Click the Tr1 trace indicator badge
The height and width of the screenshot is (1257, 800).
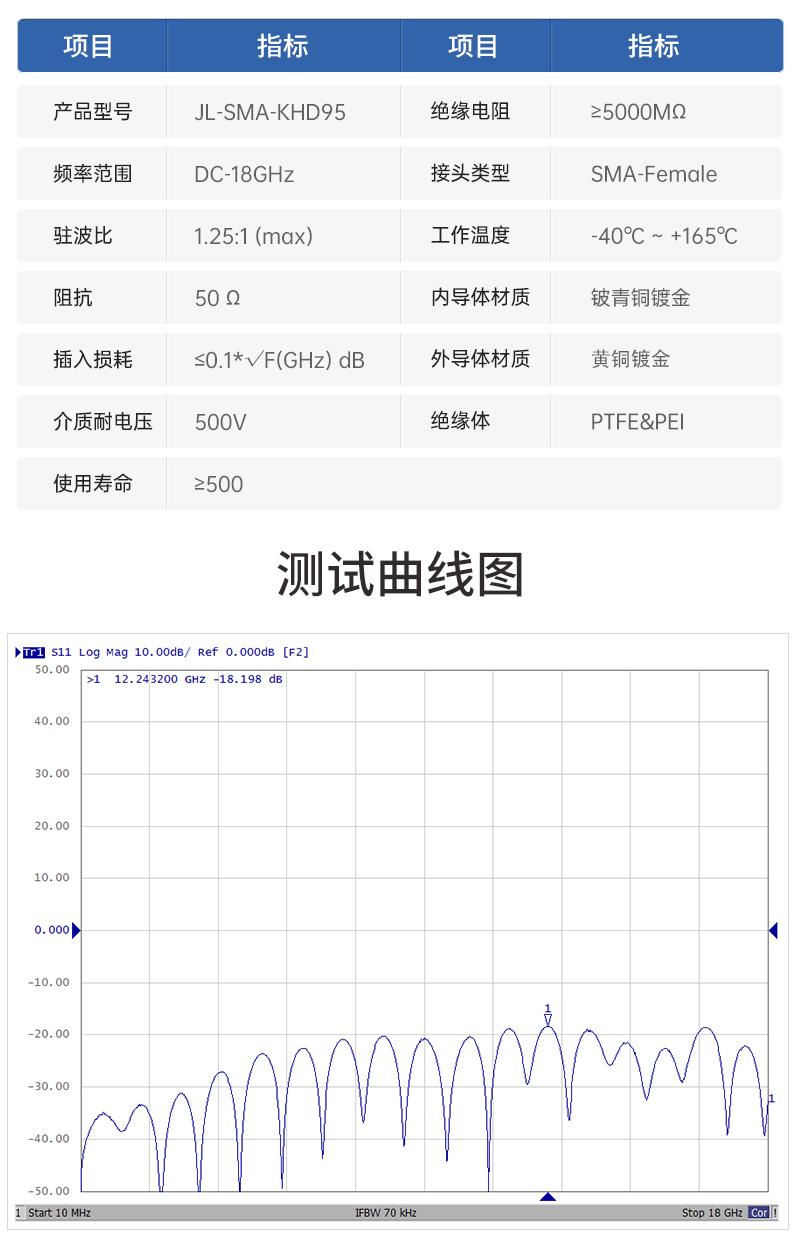click(x=34, y=652)
